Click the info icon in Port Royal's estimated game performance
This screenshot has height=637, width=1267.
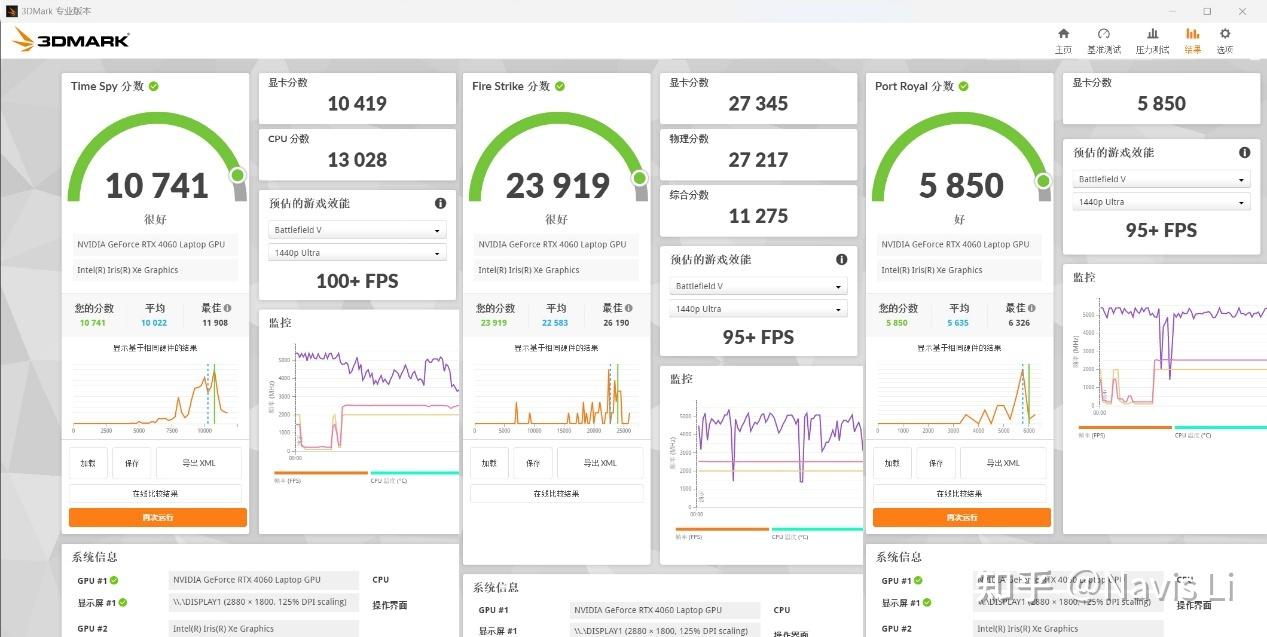[x=1245, y=153]
